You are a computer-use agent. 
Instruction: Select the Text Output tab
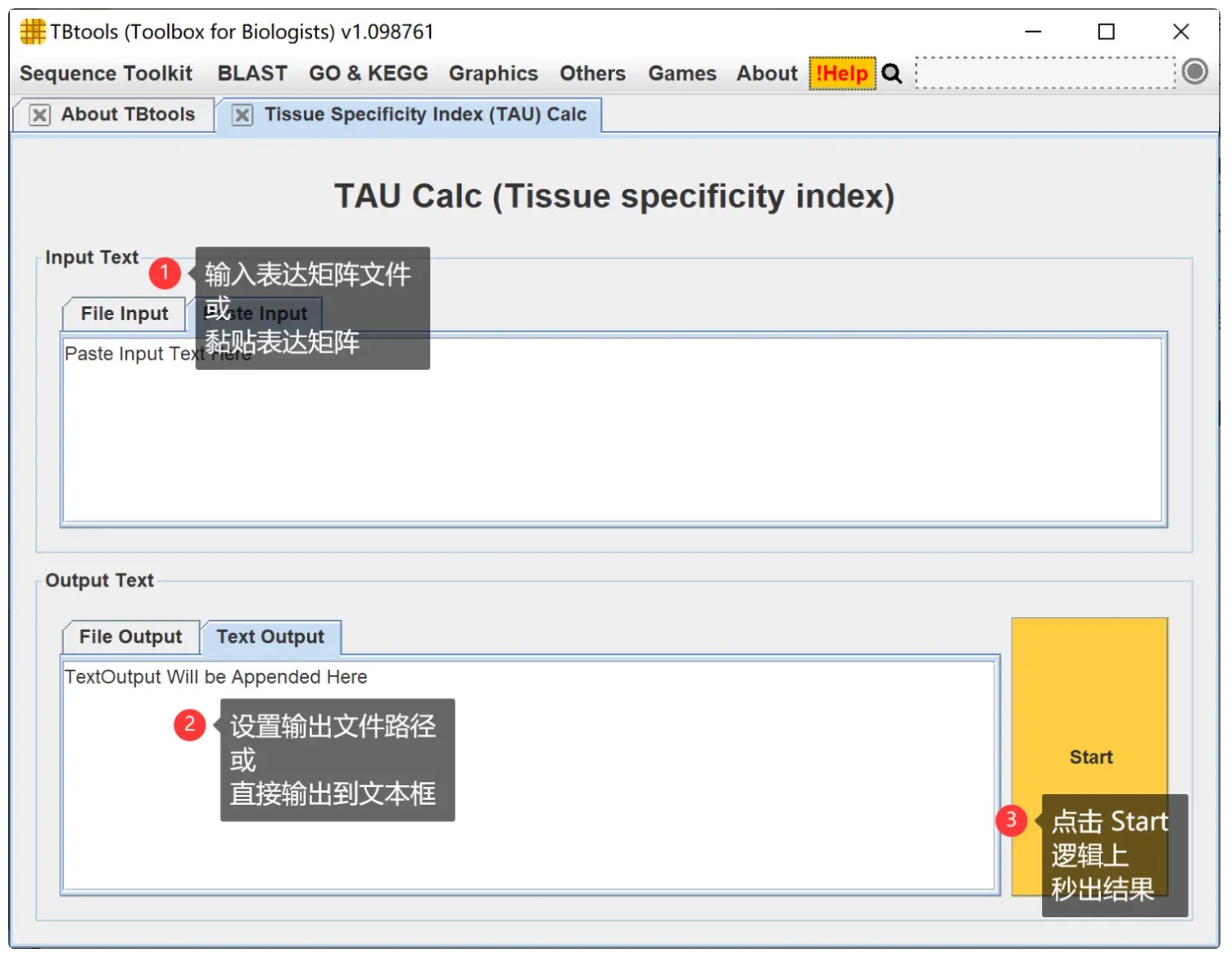[270, 637]
